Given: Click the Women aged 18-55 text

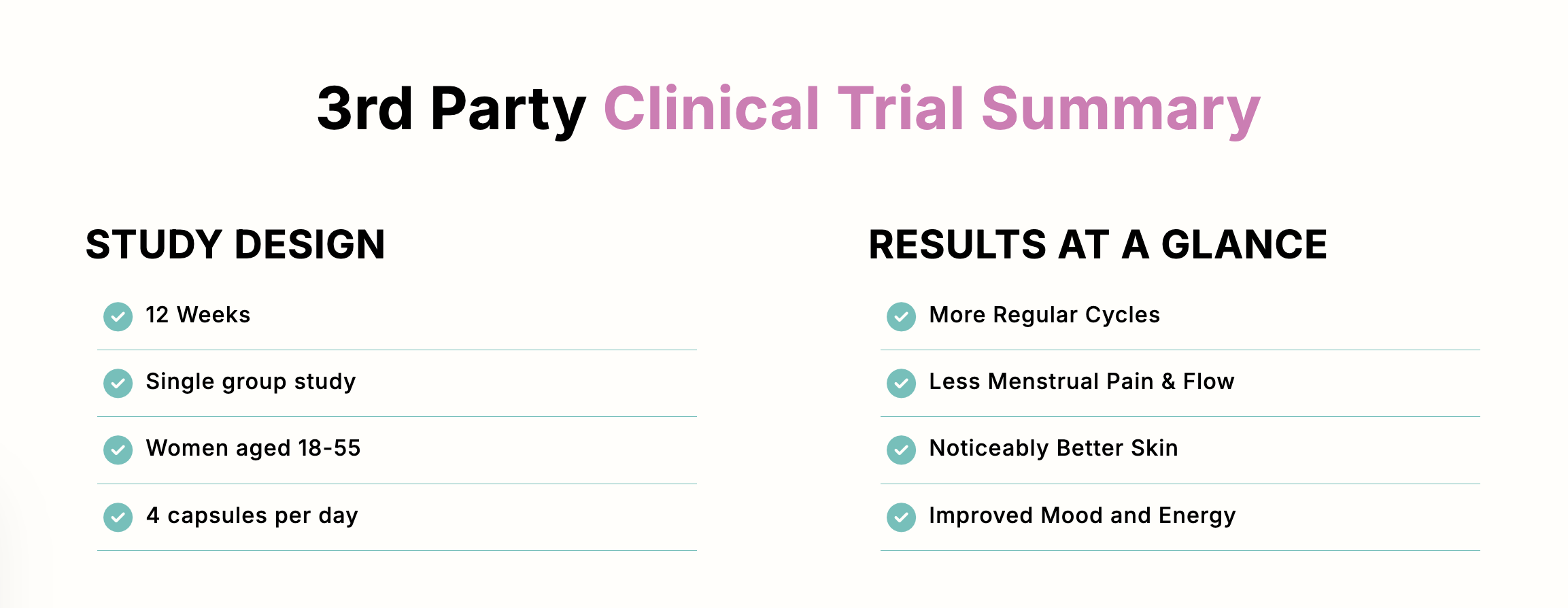Looking at the screenshot, I should (253, 448).
